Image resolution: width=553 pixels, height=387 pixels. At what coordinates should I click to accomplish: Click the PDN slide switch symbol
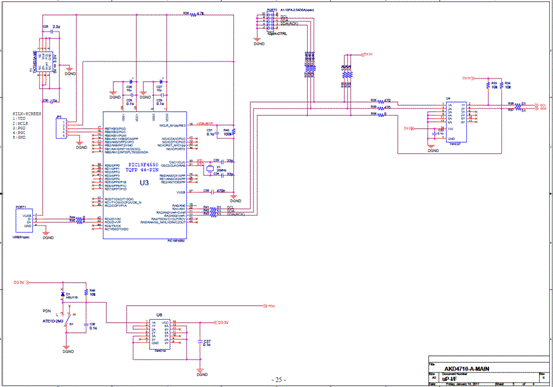[x=67, y=320]
